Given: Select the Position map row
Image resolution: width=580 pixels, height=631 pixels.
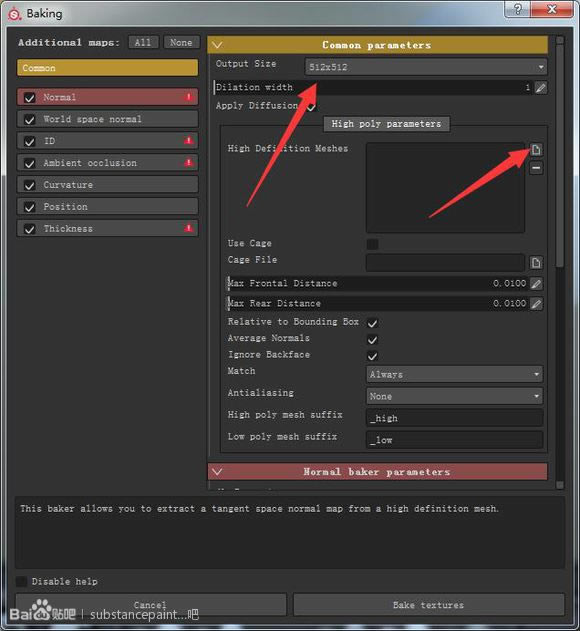Looking at the screenshot, I should pos(107,206).
